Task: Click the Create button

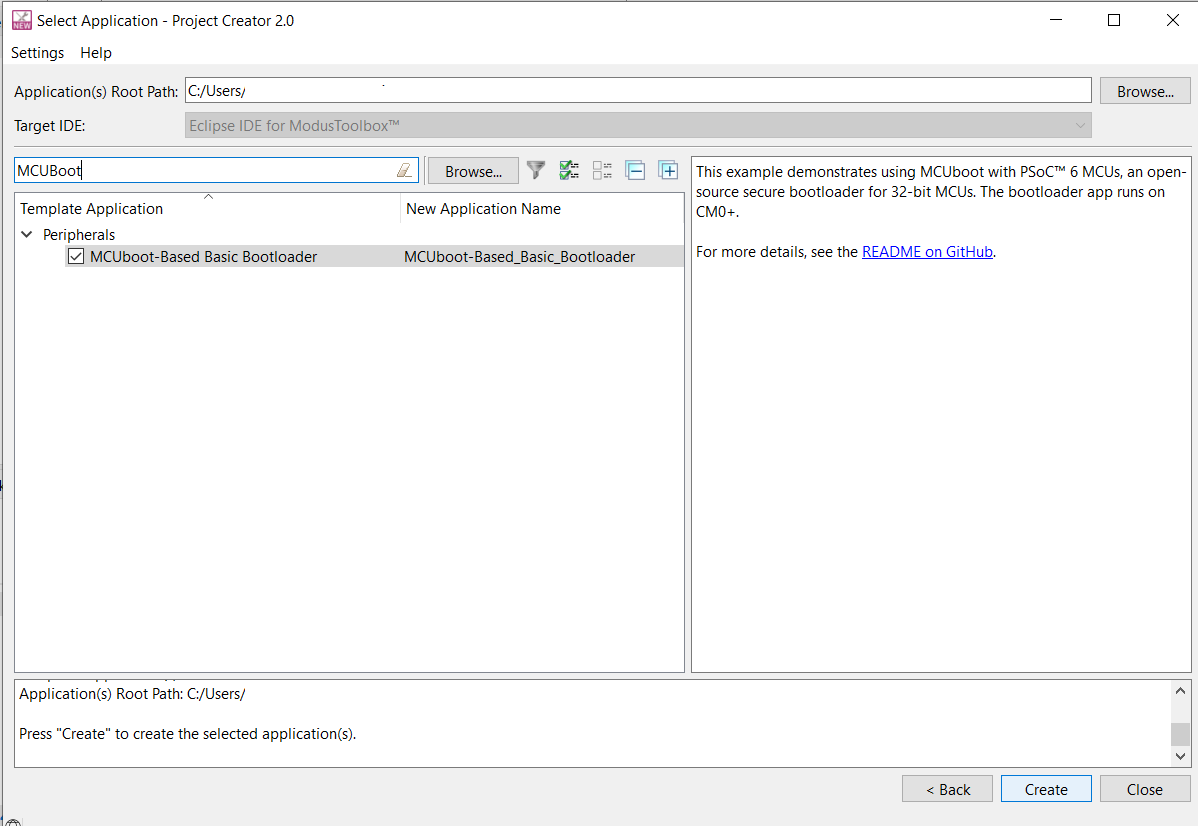Action: [x=1046, y=789]
